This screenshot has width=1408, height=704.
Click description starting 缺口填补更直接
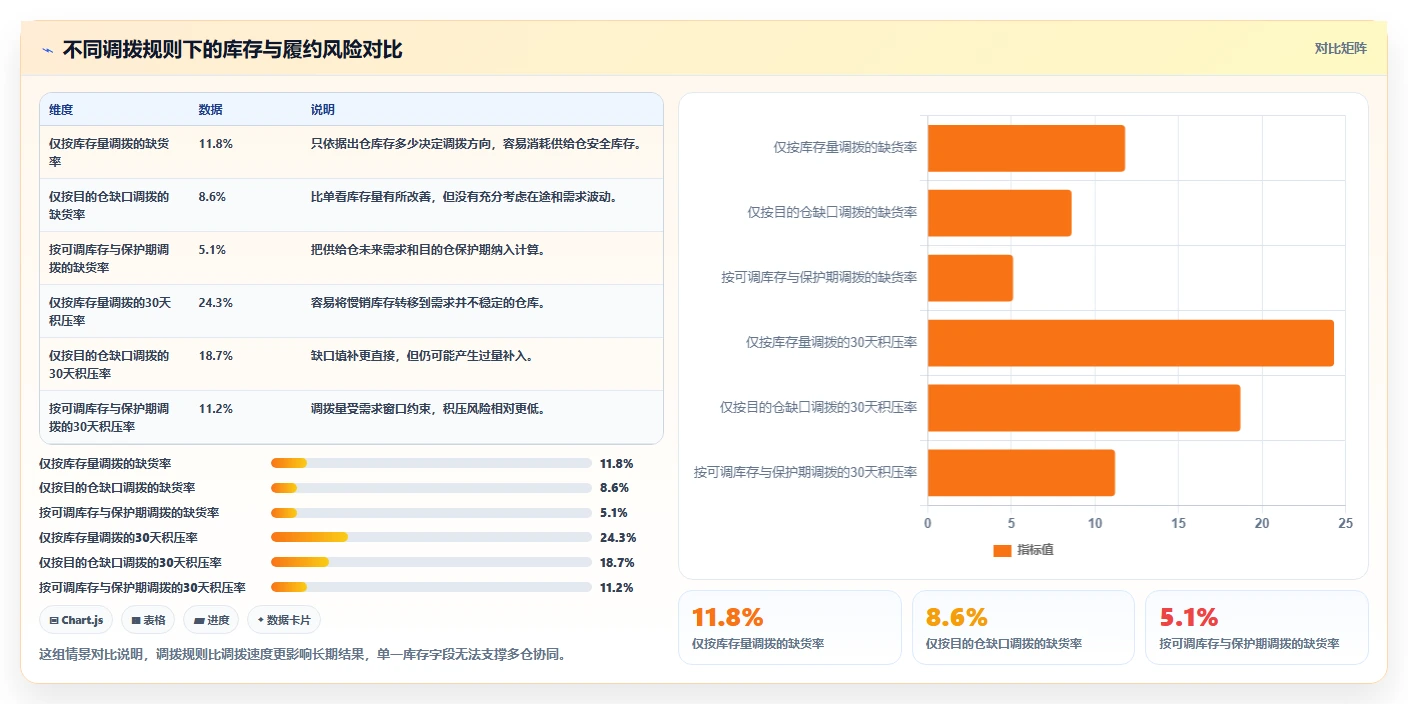(422, 356)
